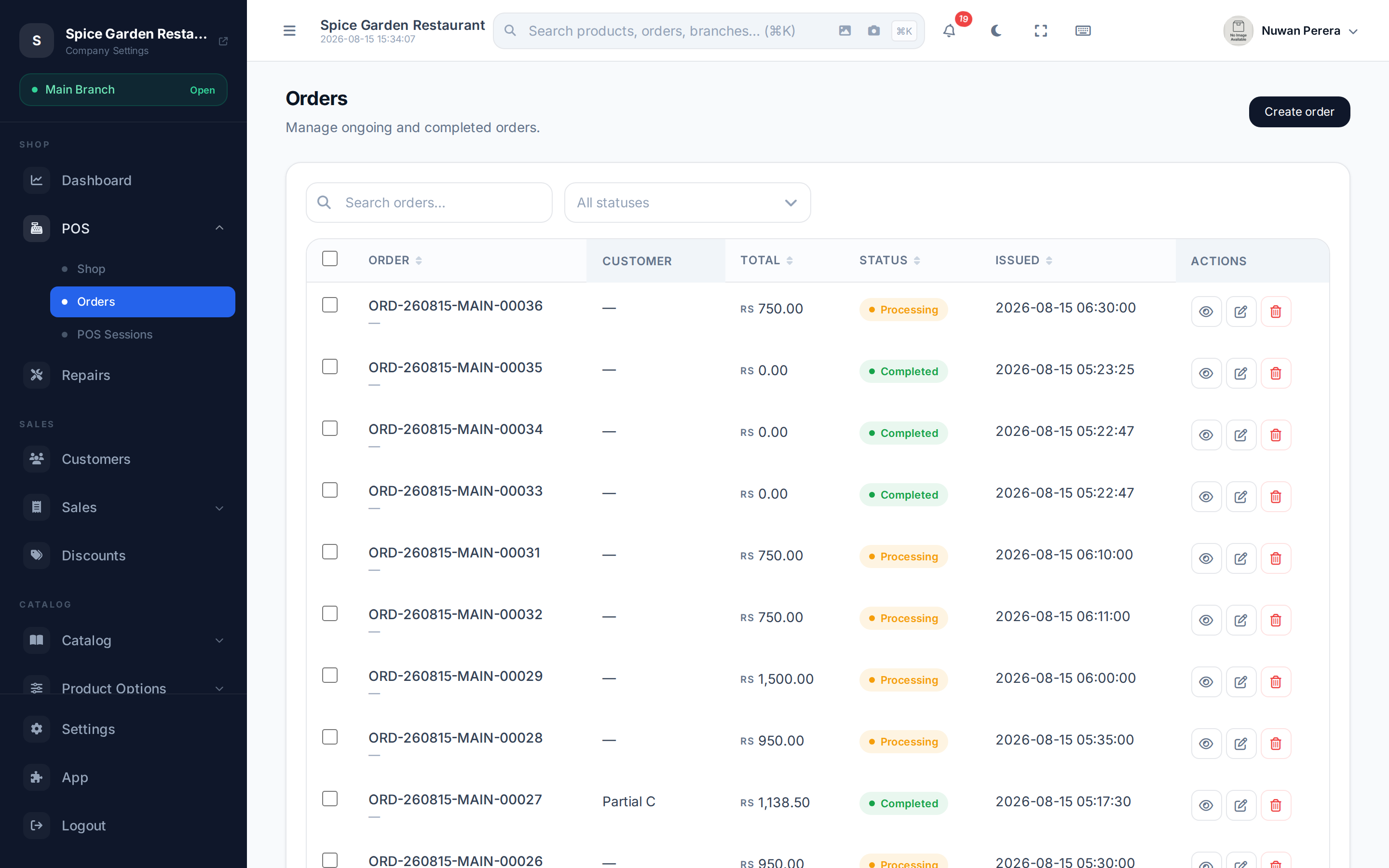Image resolution: width=1389 pixels, height=868 pixels.
Task: Open the company settings external link icon
Action: (223, 41)
